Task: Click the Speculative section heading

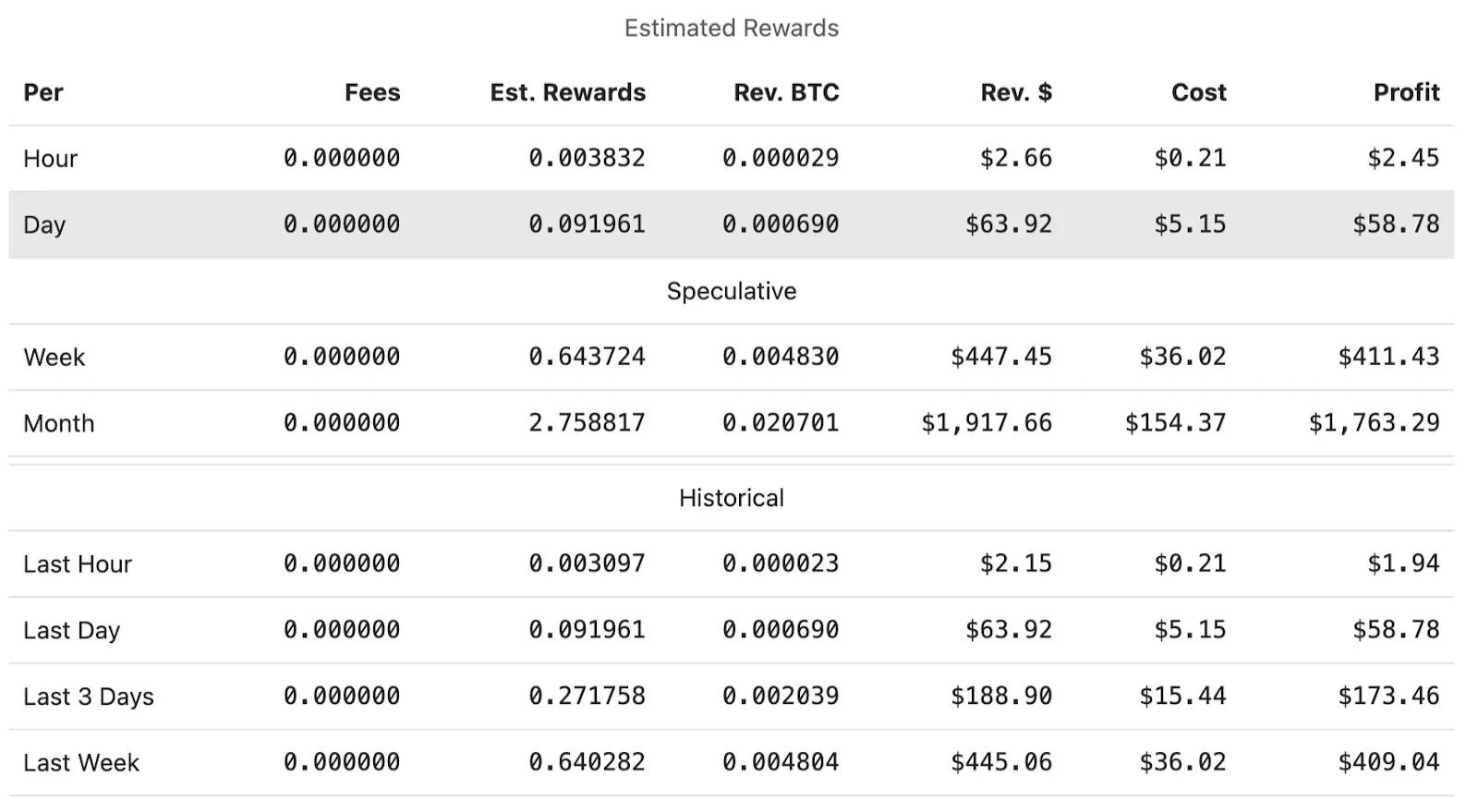Action: tap(731, 291)
